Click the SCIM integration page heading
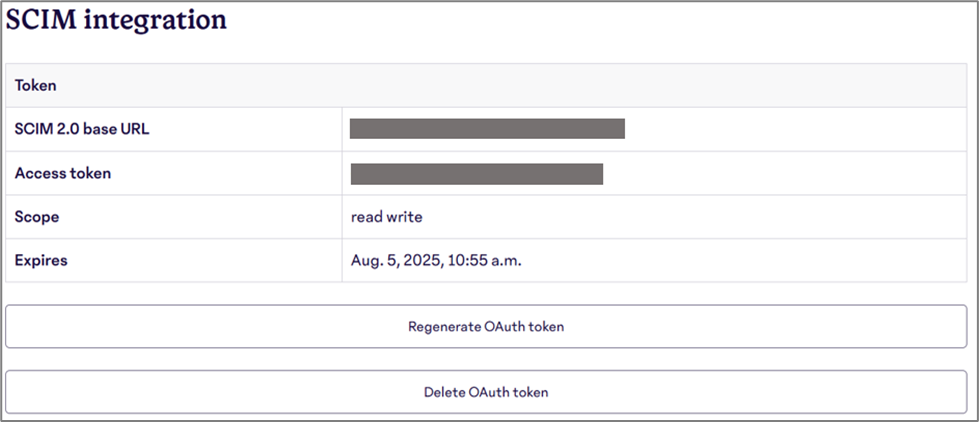 117,19
